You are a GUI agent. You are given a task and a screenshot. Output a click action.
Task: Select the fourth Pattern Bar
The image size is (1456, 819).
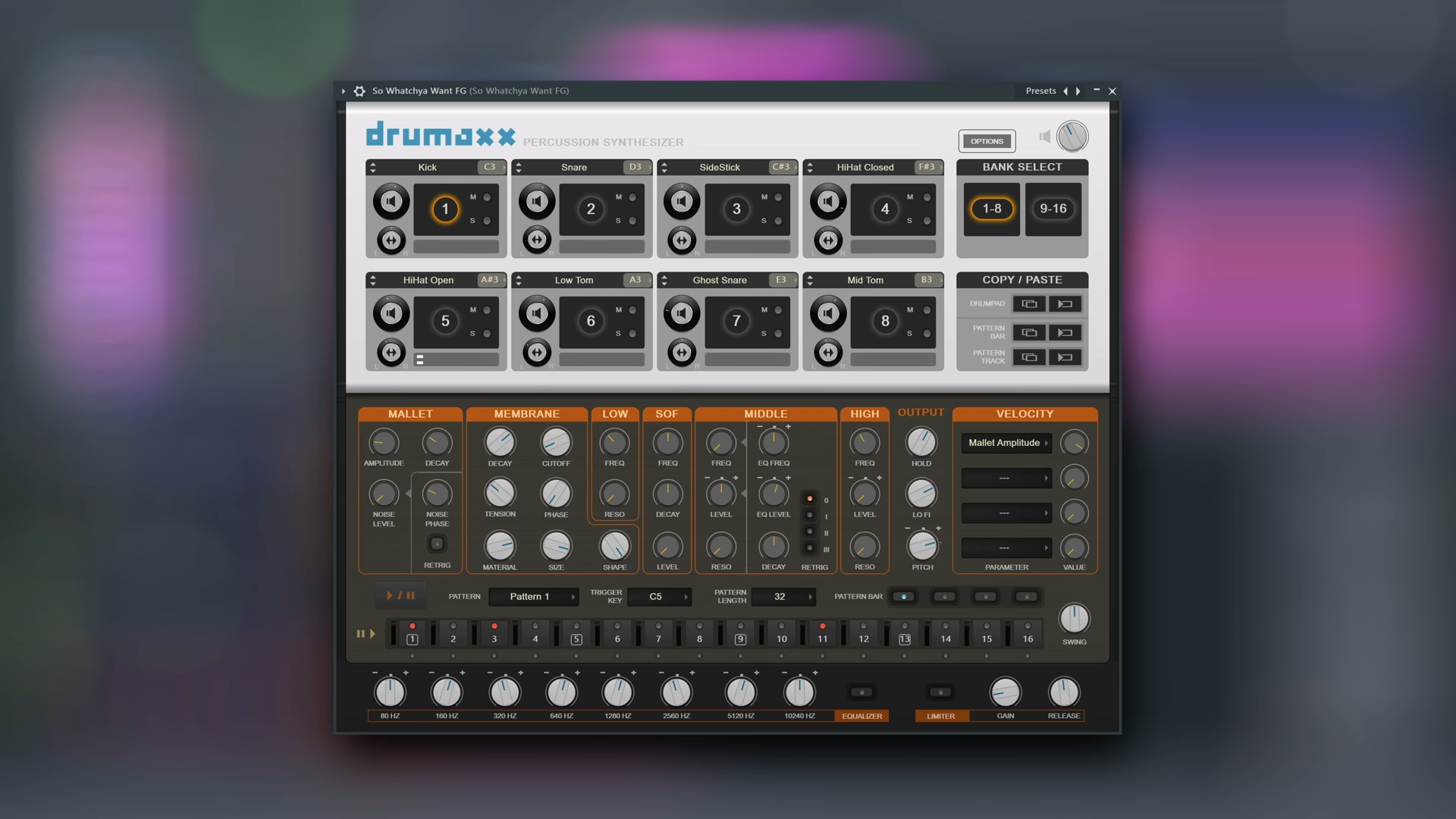1026,597
